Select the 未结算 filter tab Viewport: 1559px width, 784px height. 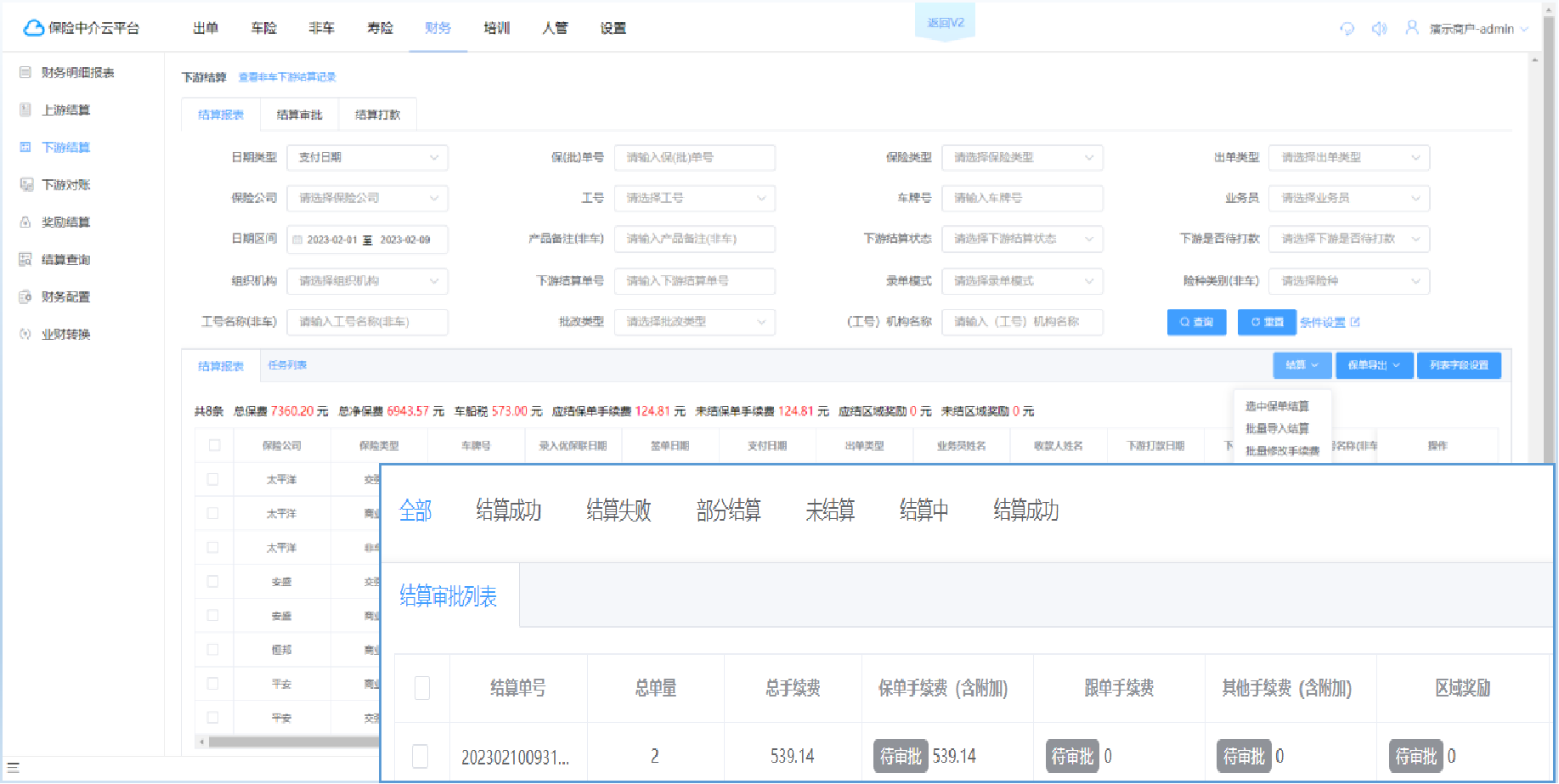point(830,510)
